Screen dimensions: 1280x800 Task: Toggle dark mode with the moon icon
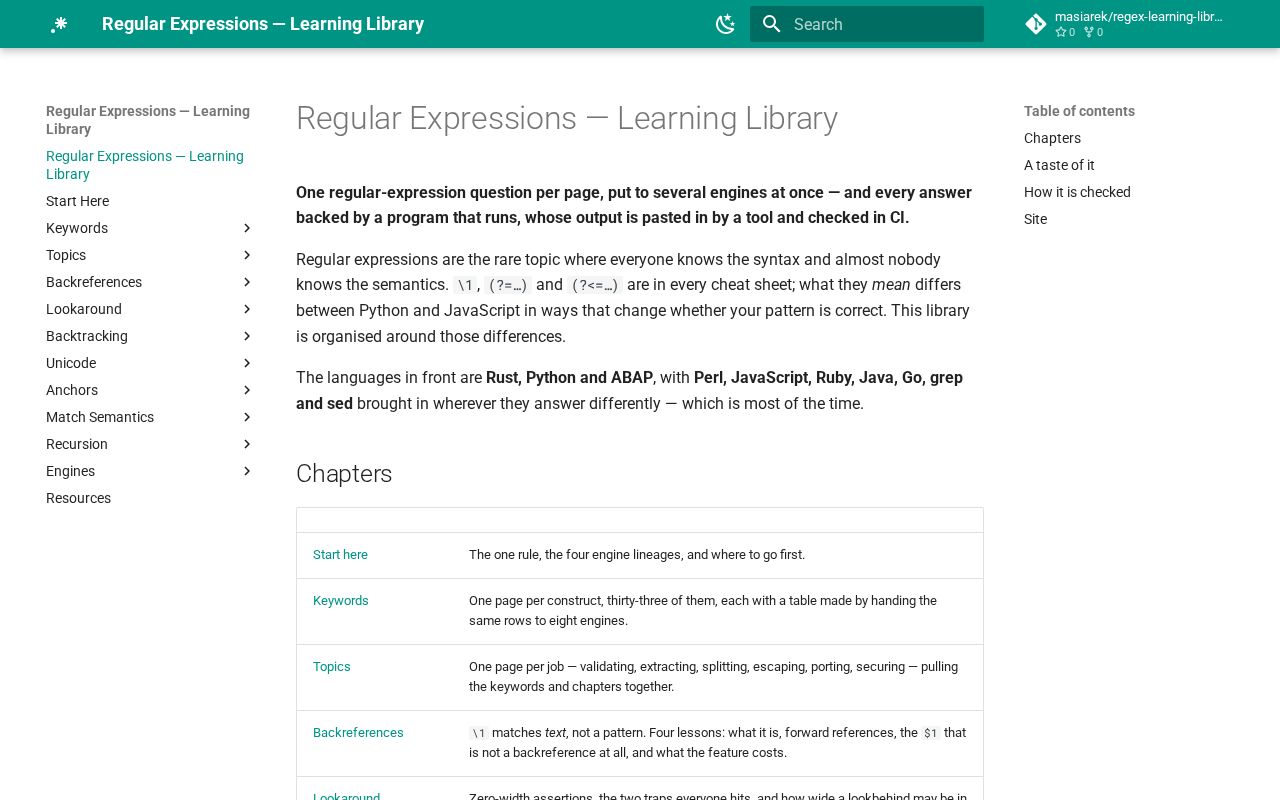[726, 24]
